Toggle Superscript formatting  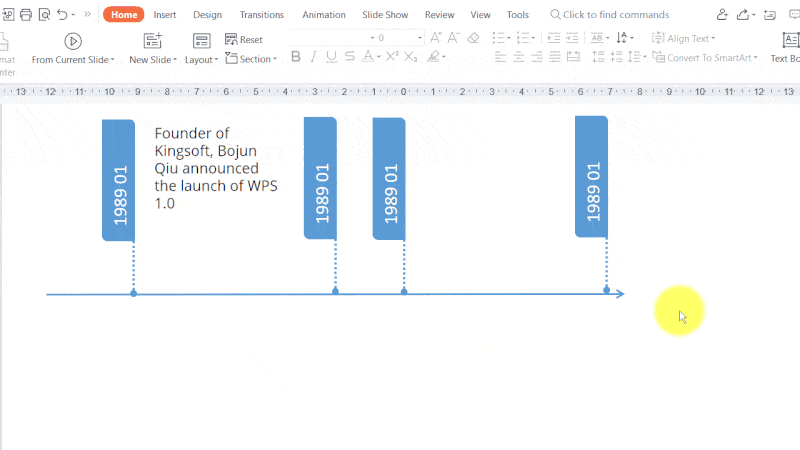(392, 56)
